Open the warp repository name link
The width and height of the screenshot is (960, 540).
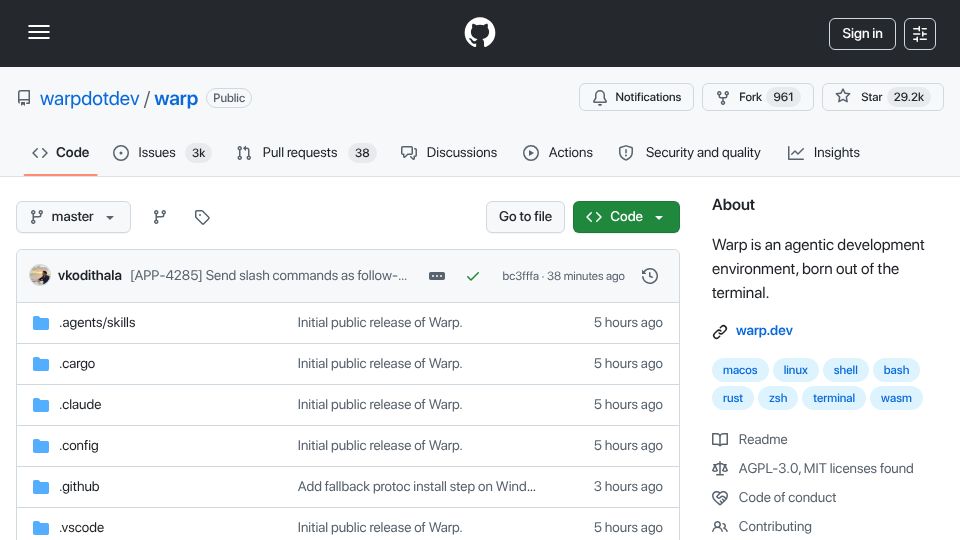tap(176, 98)
